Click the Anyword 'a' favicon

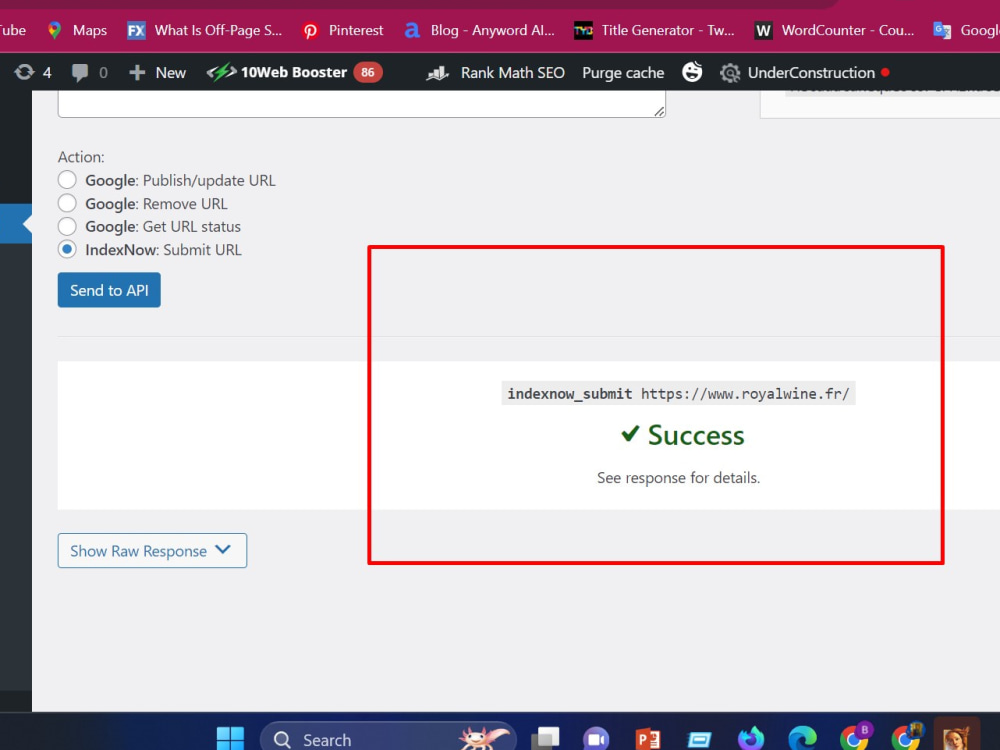[x=412, y=30]
